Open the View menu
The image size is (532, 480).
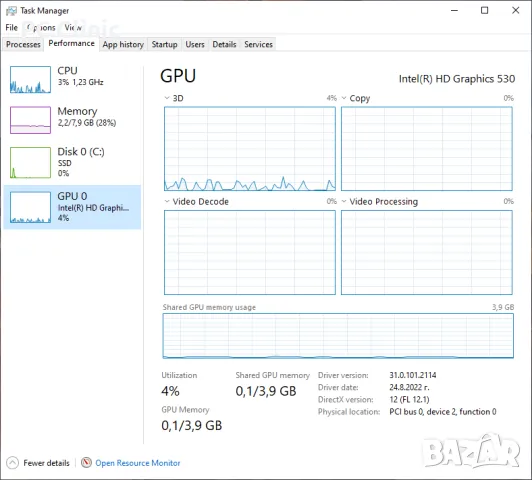(x=73, y=27)
